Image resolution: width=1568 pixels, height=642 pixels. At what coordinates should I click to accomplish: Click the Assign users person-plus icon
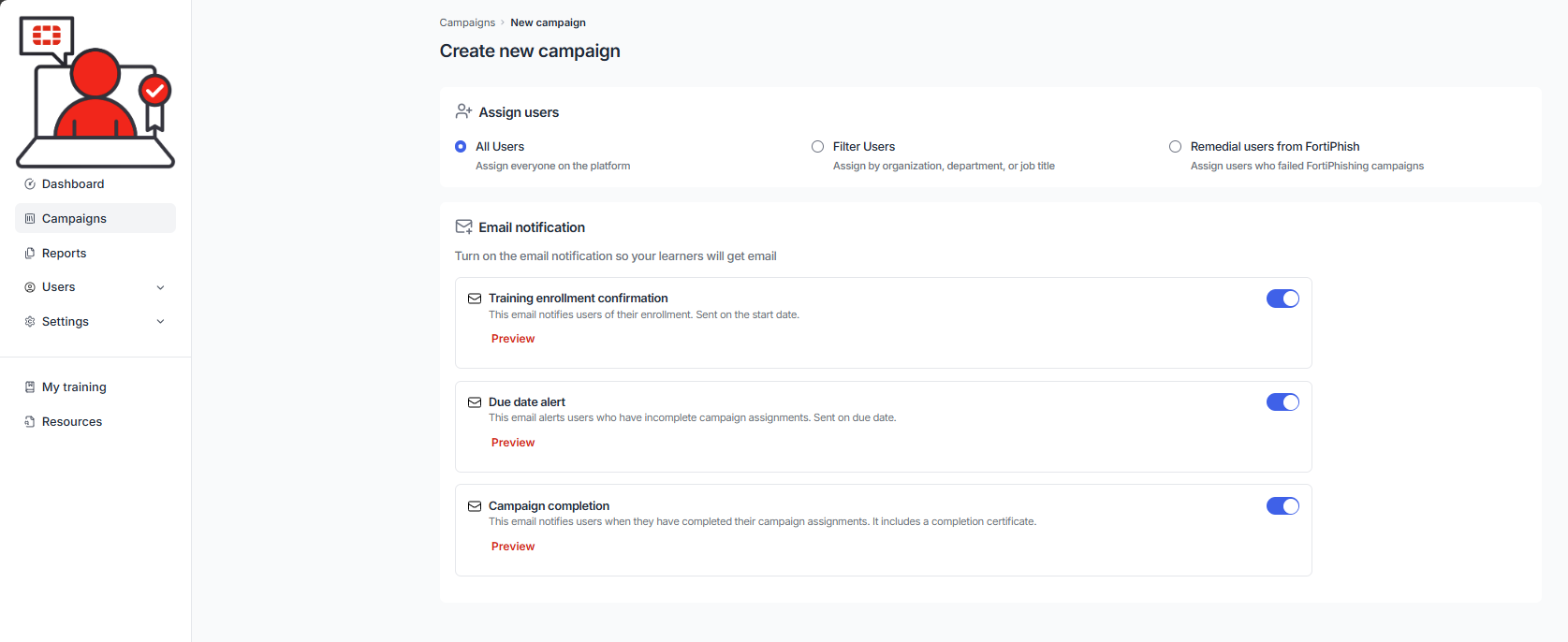pos(463,111)
